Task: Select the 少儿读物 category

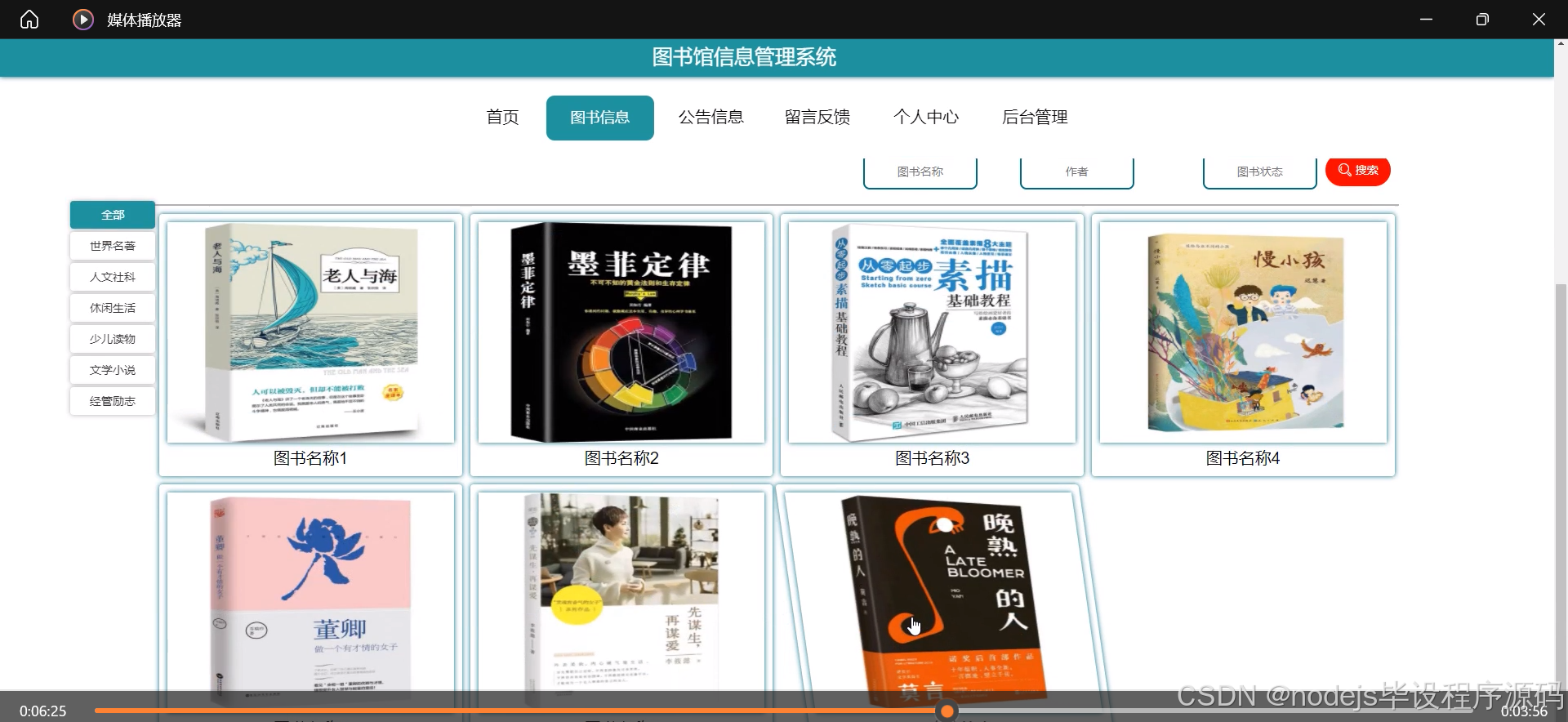Action: [113, 339]
